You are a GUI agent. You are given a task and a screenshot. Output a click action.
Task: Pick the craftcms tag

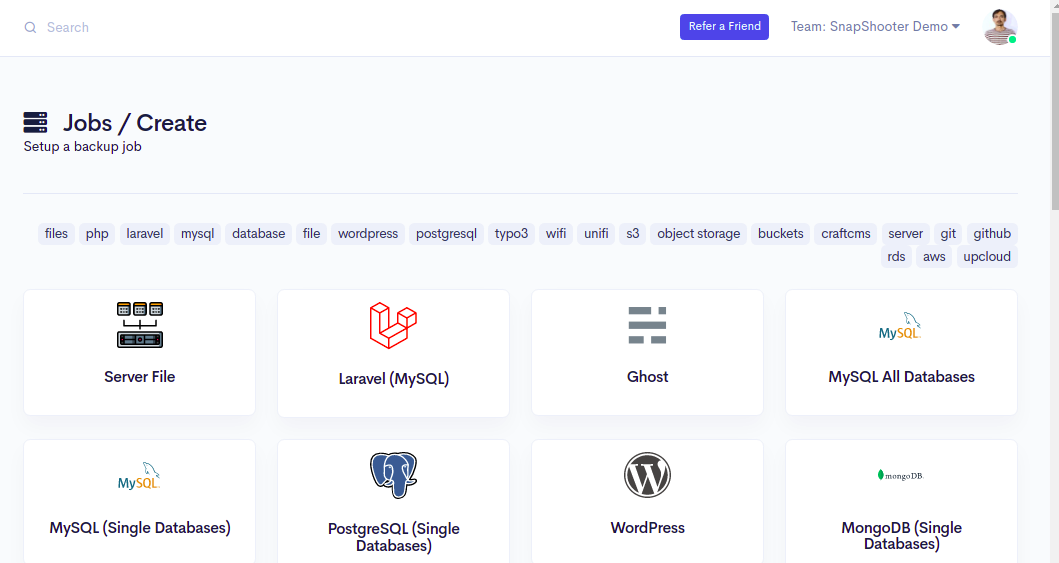coord(846,234)
